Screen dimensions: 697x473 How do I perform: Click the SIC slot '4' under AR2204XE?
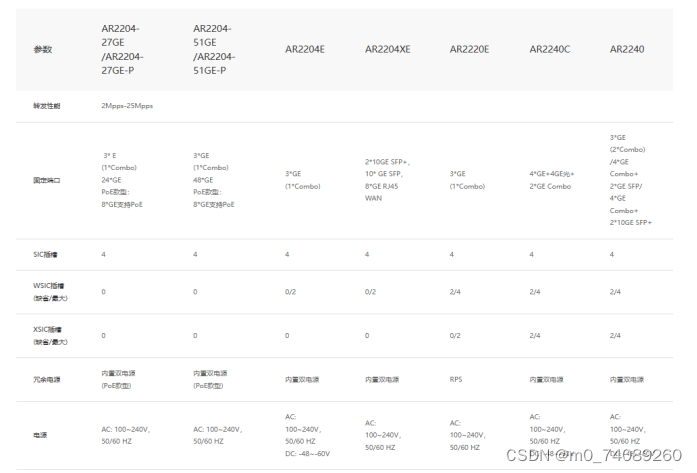coord(367,255)
